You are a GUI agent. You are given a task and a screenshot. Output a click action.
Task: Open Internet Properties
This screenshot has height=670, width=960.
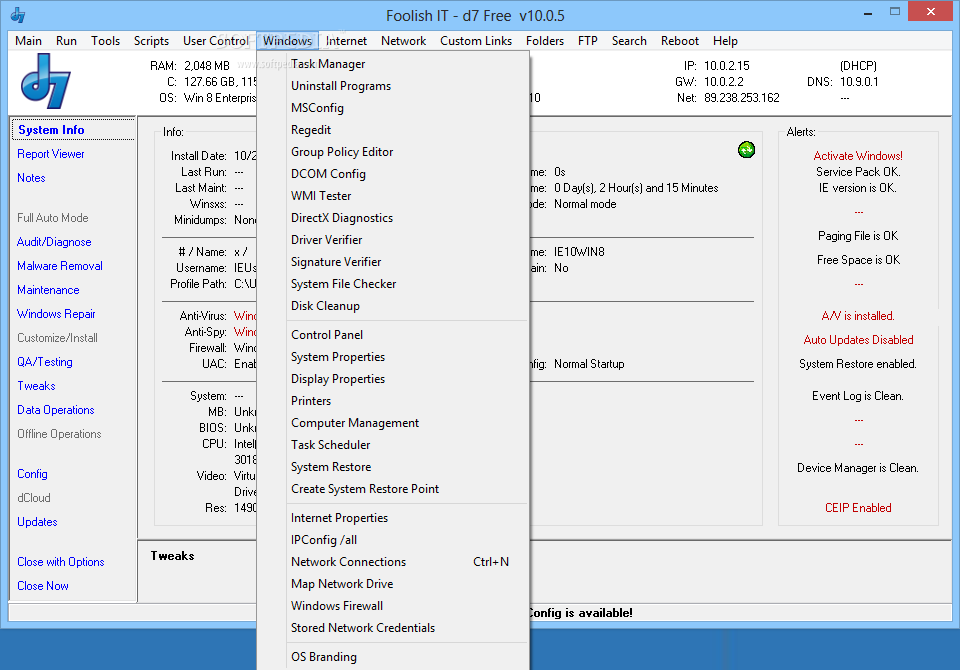(393, 518)
